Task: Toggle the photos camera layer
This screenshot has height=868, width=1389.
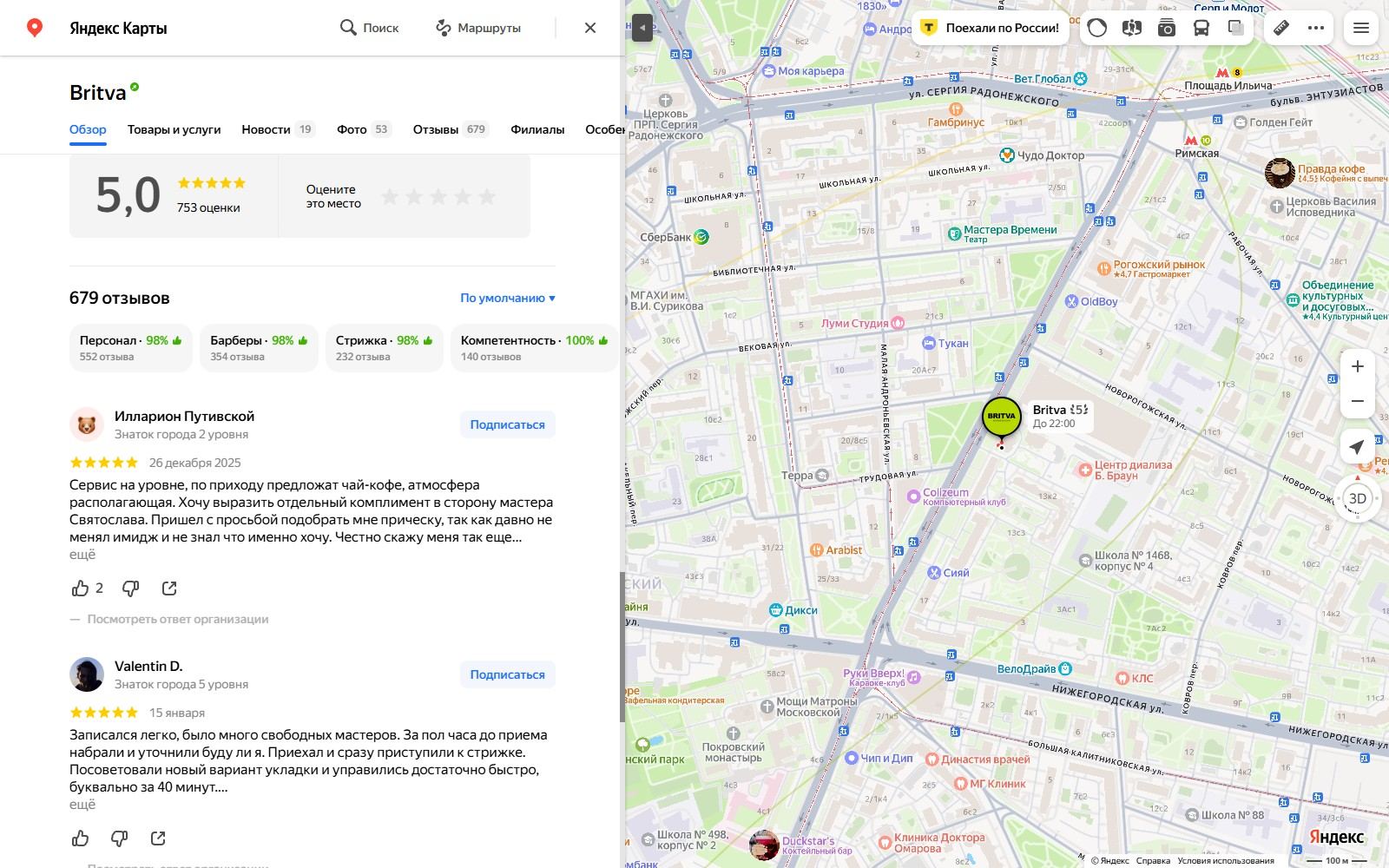Action: tap(1166, 28)
